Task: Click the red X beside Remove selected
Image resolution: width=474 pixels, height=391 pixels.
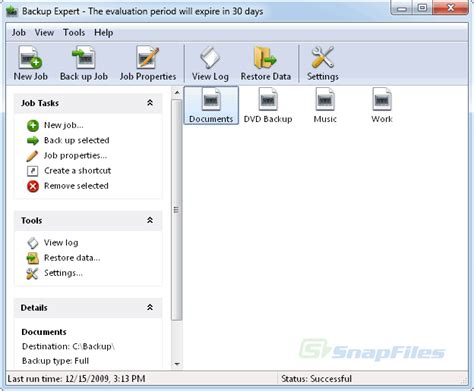Action: tap(33, 186)
